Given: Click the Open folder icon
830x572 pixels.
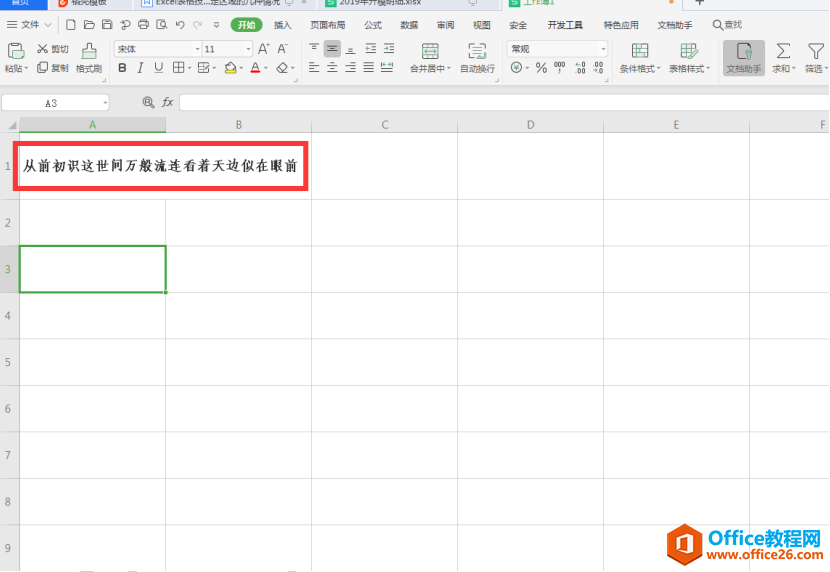Looking at the screenshot, I should pos(89,24).
